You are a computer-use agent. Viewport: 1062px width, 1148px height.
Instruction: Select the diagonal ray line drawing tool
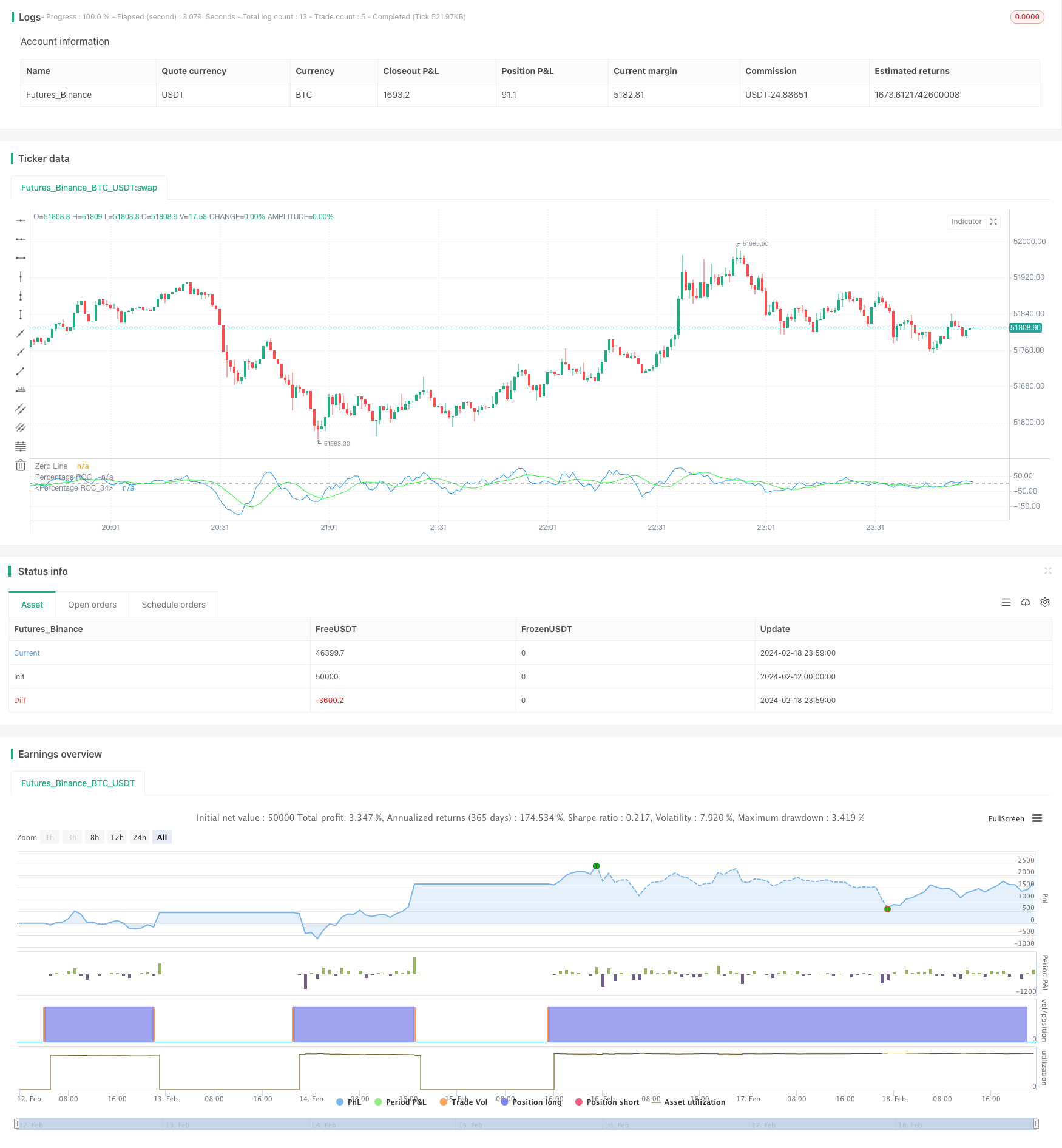(21, 352)
